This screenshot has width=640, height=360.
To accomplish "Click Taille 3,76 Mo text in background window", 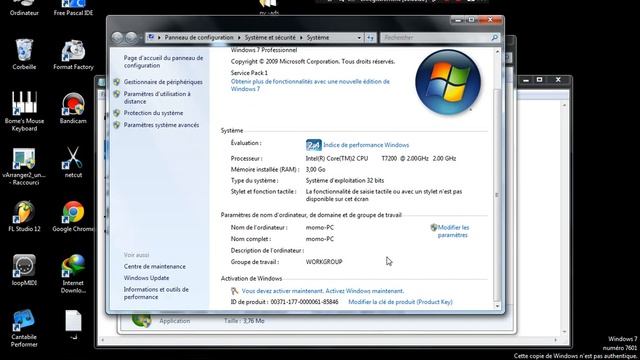I will pyautogui.click(x=244, y=321).
